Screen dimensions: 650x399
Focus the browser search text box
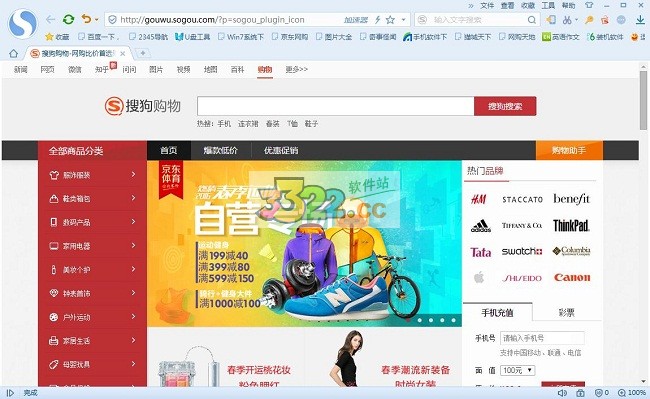pos(478,19)
